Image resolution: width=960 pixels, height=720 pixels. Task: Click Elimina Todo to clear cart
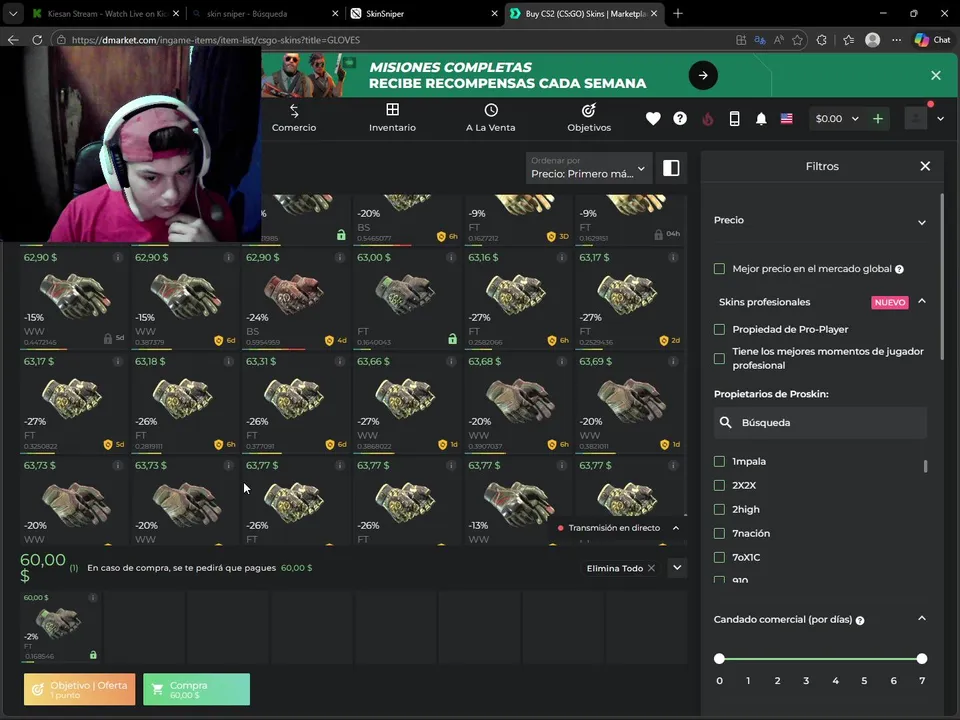(621, 568)
